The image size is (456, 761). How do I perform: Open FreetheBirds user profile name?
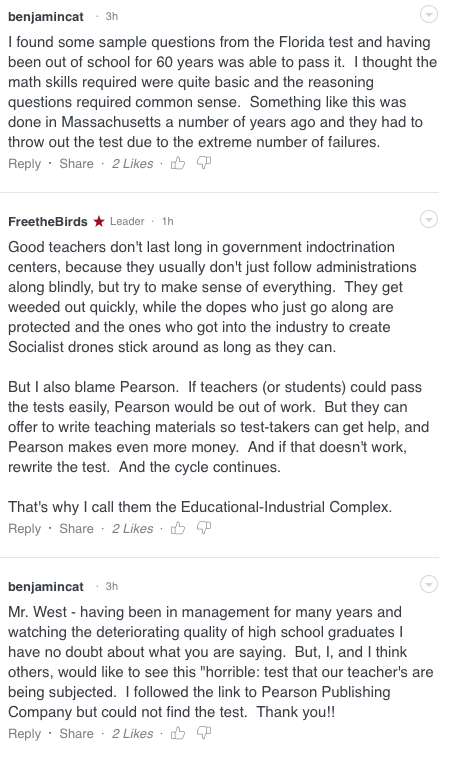click(x=48, y=221)
